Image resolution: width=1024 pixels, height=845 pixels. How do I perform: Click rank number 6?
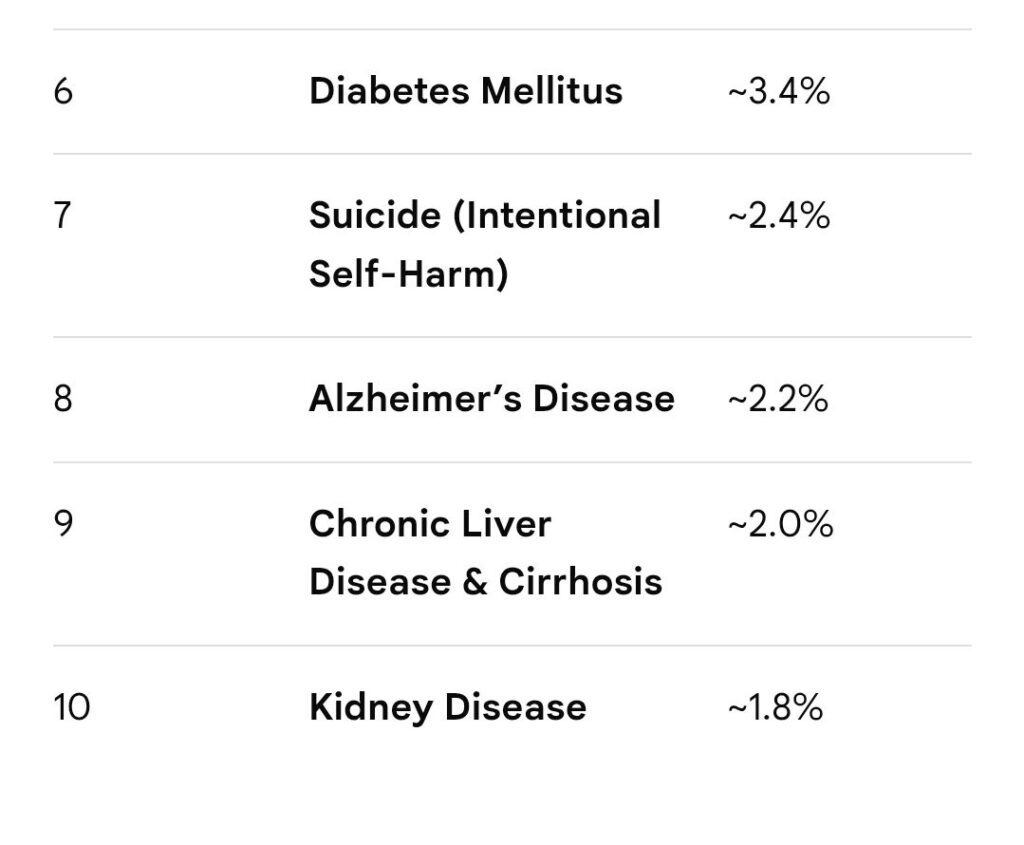click(63, 92)
